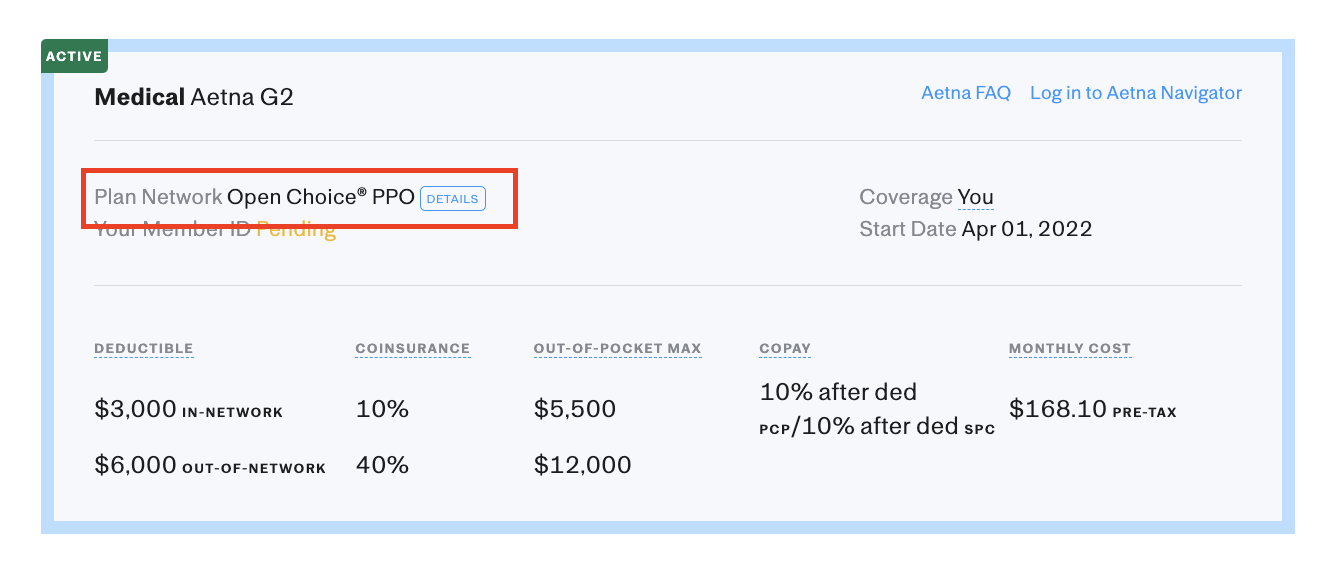
Task: Select the $6,000 out-of-network deductible
Action: (x=135, y=465)
